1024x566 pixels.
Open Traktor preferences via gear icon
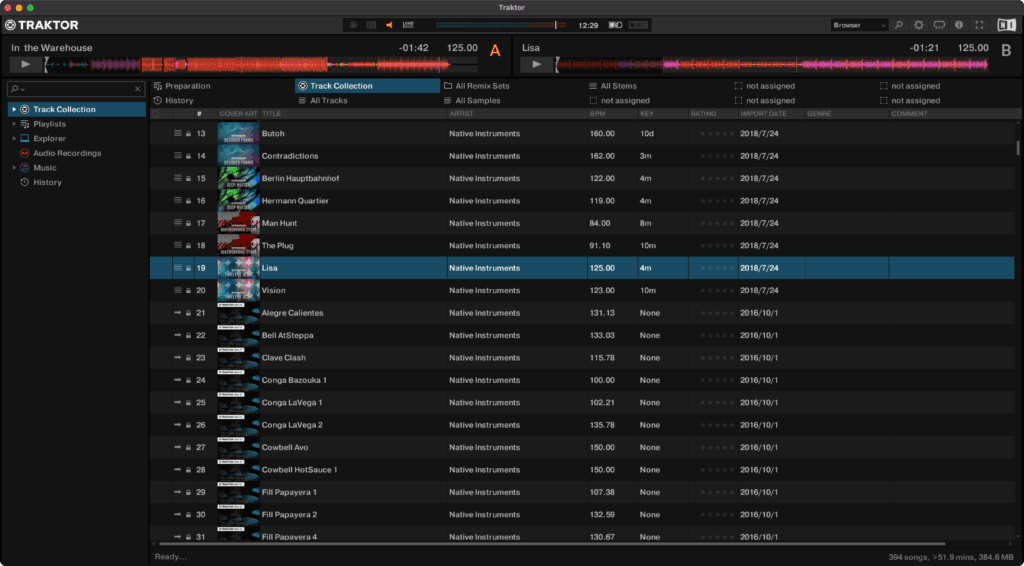coord(919,25)
